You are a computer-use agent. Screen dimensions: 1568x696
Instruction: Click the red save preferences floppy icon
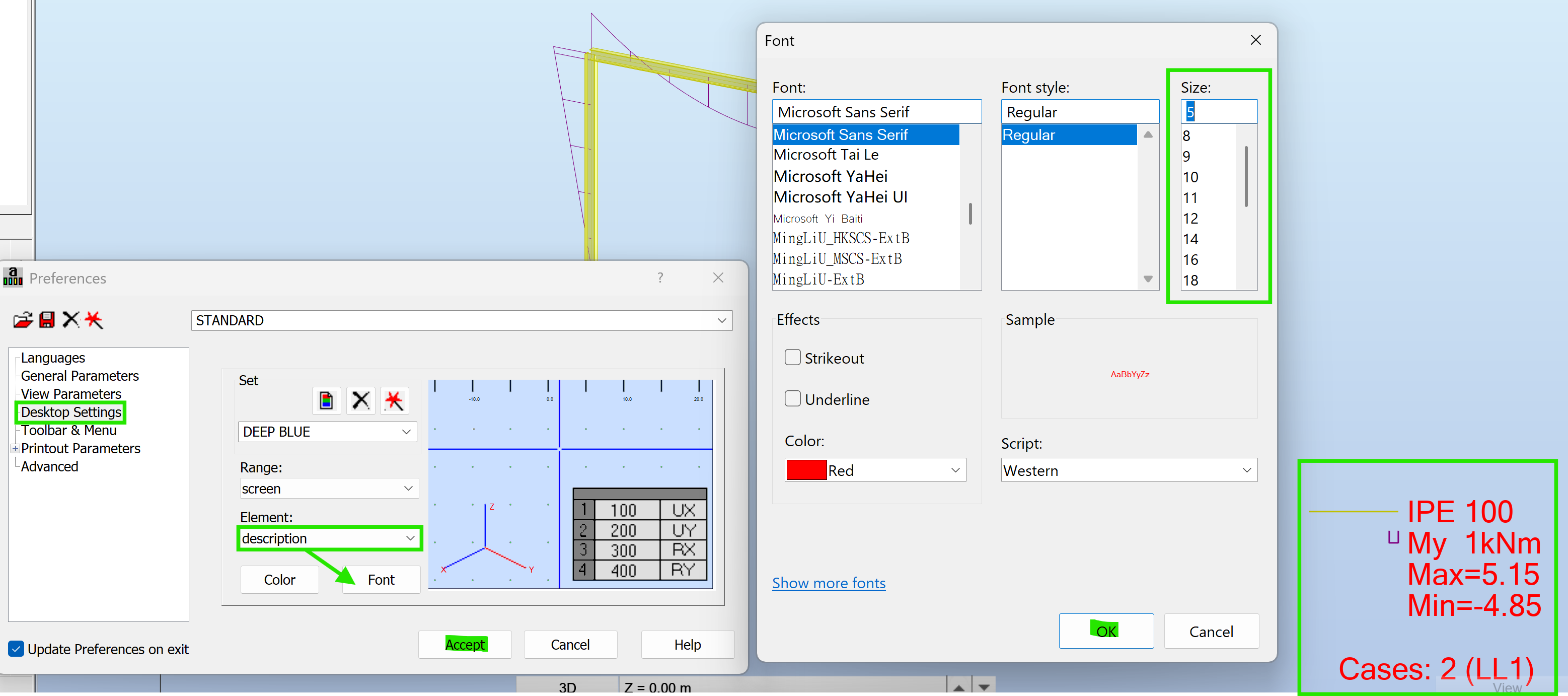[47, 320]
